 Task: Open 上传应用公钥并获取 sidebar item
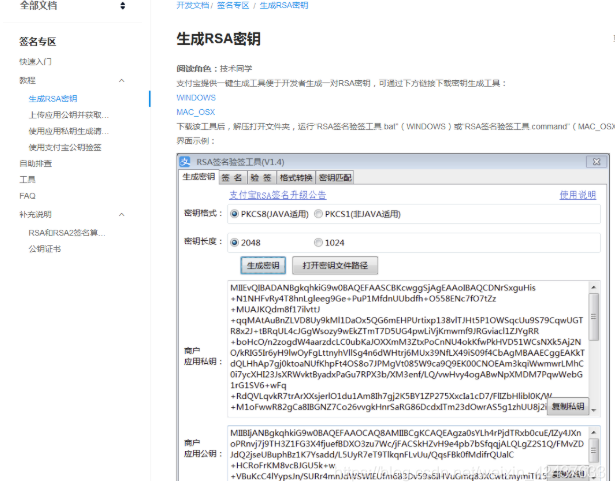tap(69, 115)
